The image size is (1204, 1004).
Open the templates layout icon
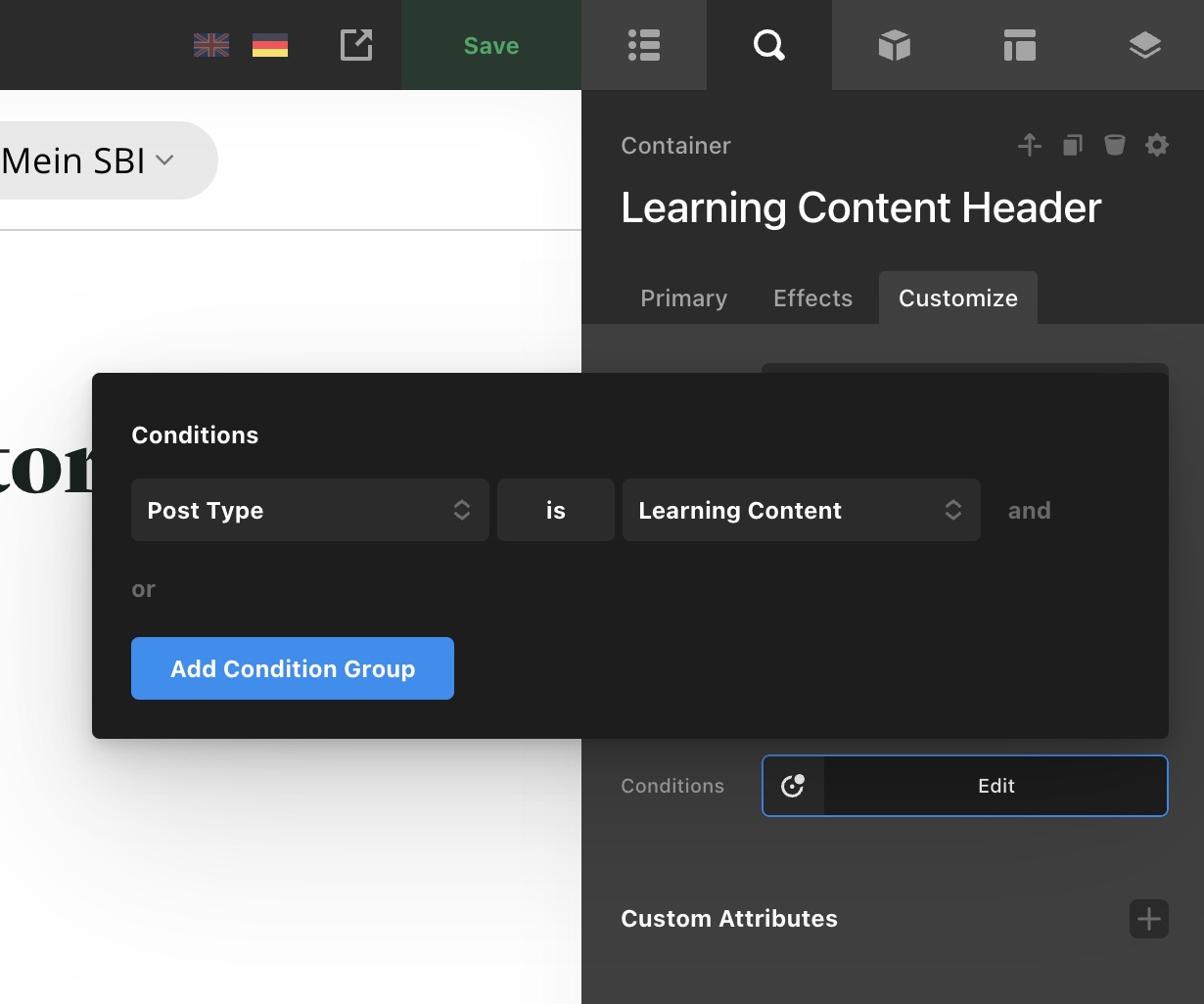[x=1019, y=45]
